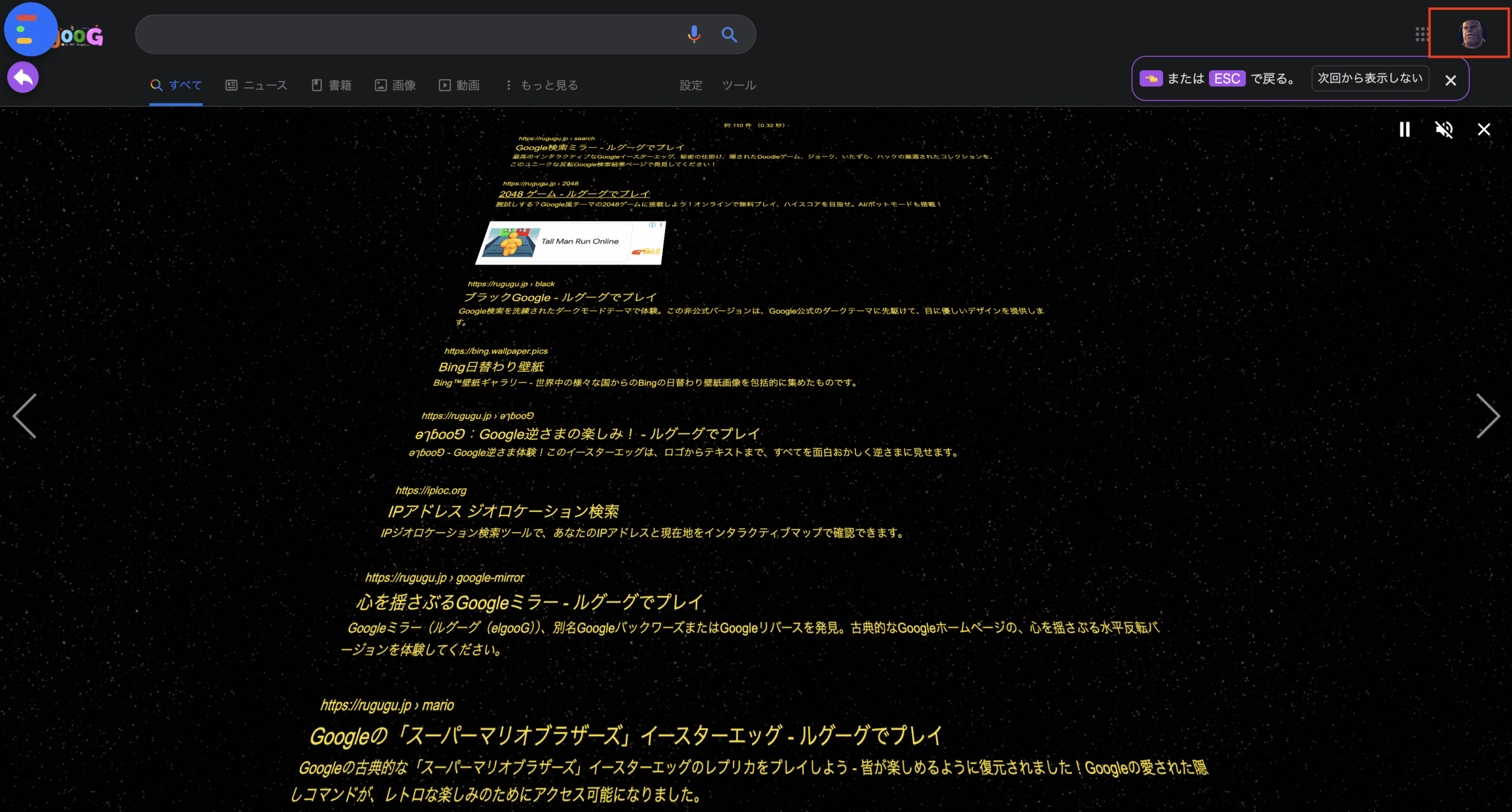Click the blue round menu icon
This screenshot has height=812, width=1512.
pyautogui.click(x=30, y=30)
